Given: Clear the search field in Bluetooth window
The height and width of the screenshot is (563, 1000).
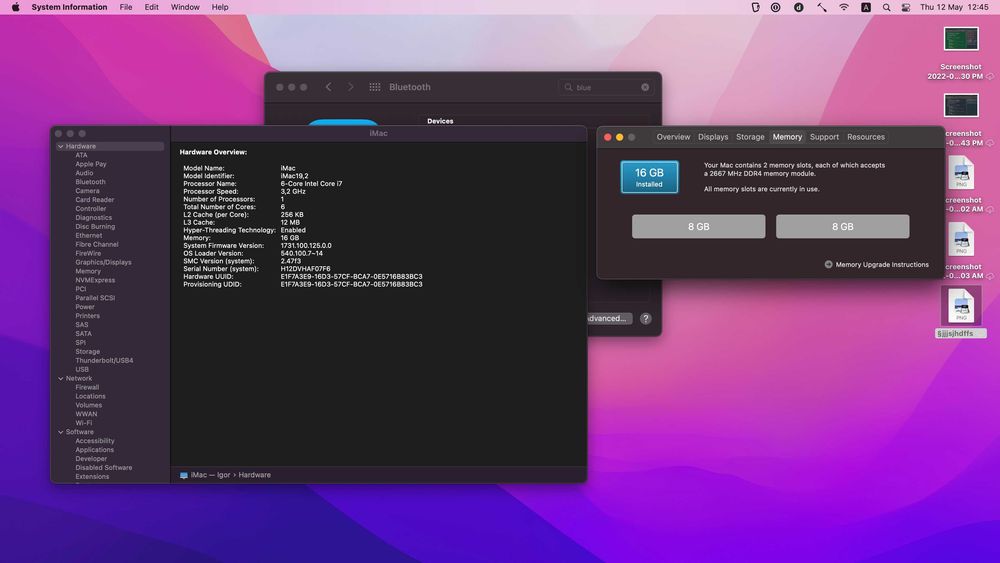Looking at the screenshot, I should 645,87.
